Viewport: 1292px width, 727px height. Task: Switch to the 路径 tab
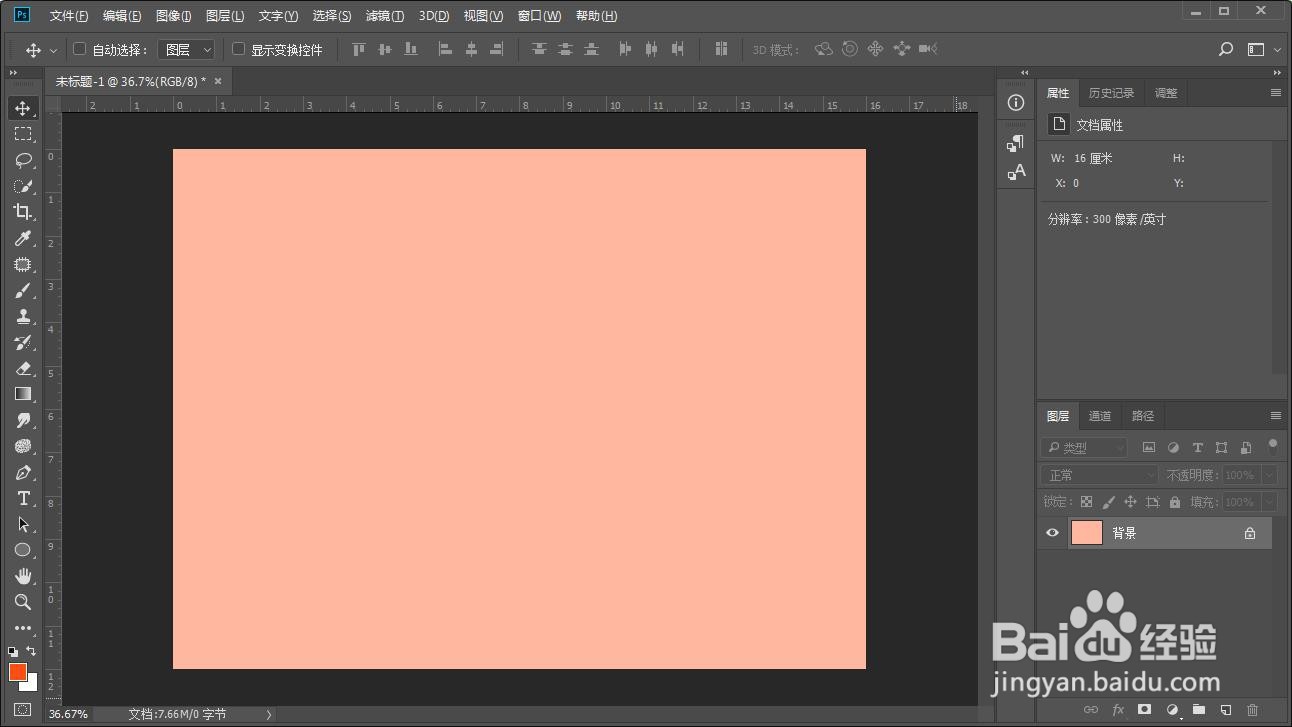pos(1143,416)
